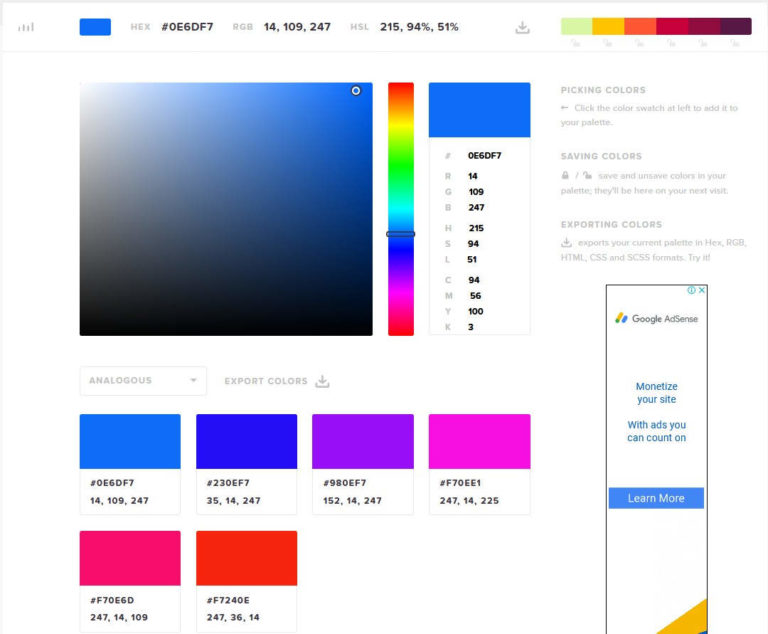The width and height of the screenshot is (768, 634).
Task: Click the top bar HEX value #0E6DF7
Action: pyautogui.click(x=188, y=27)
